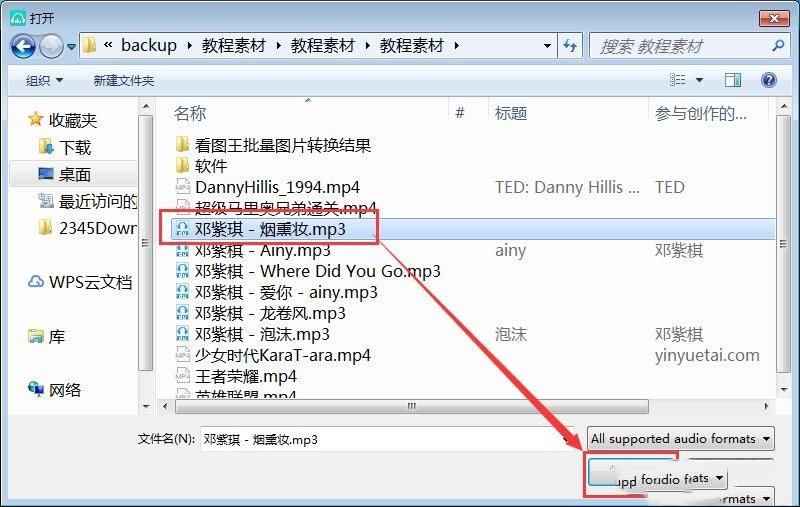The width and height of the screenshot is (800, 507).
Task: Open the 组织 menu
Action: [44, 81]
